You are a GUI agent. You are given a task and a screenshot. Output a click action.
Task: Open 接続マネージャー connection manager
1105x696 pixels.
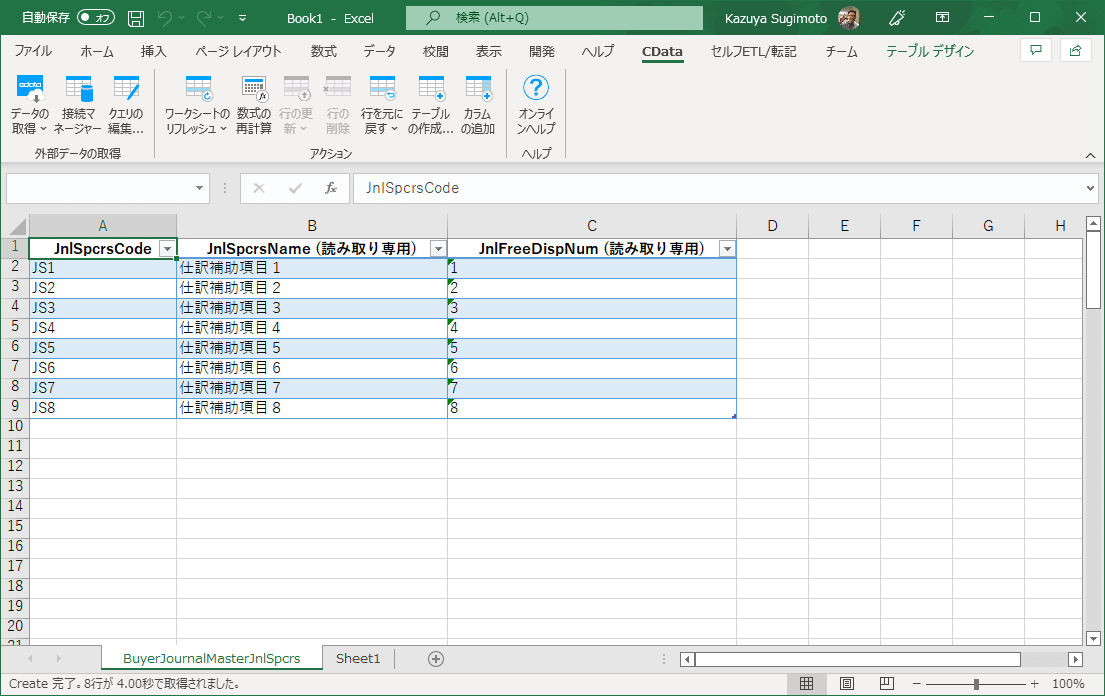click(x=78, y=105)
